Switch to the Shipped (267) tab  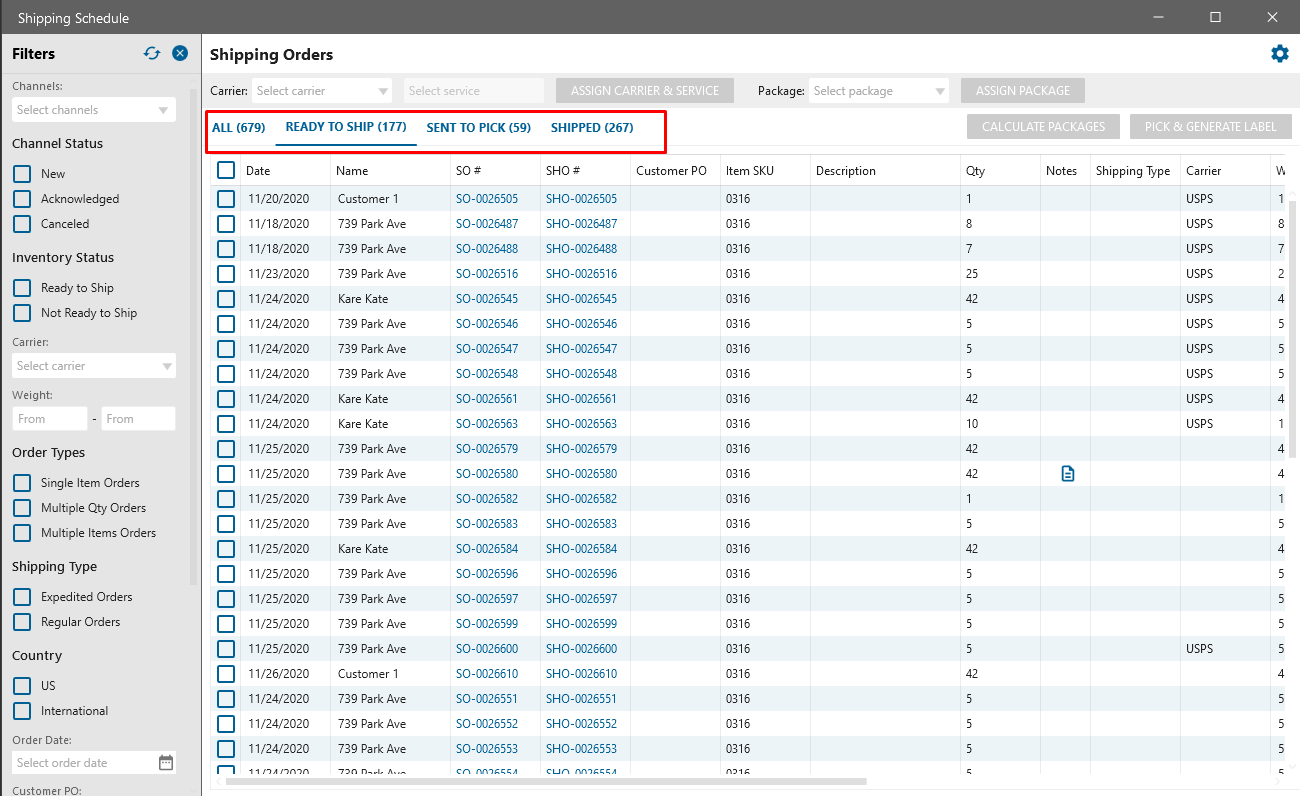[x=591, y=128]
